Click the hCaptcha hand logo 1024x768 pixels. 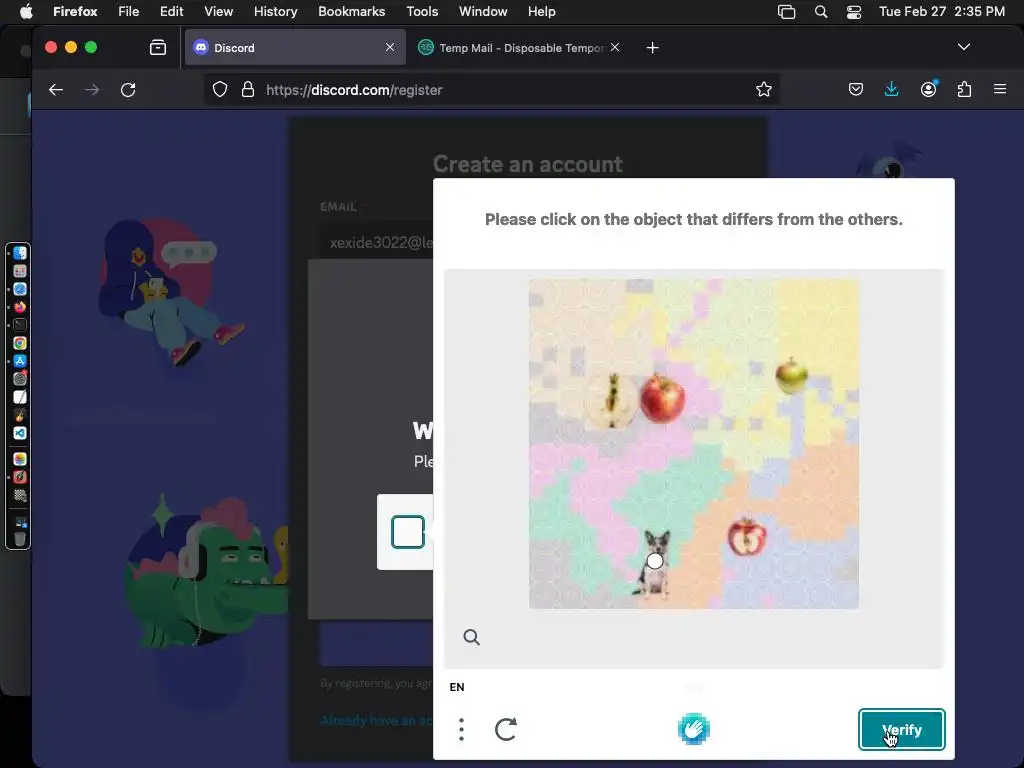point(694,729)
